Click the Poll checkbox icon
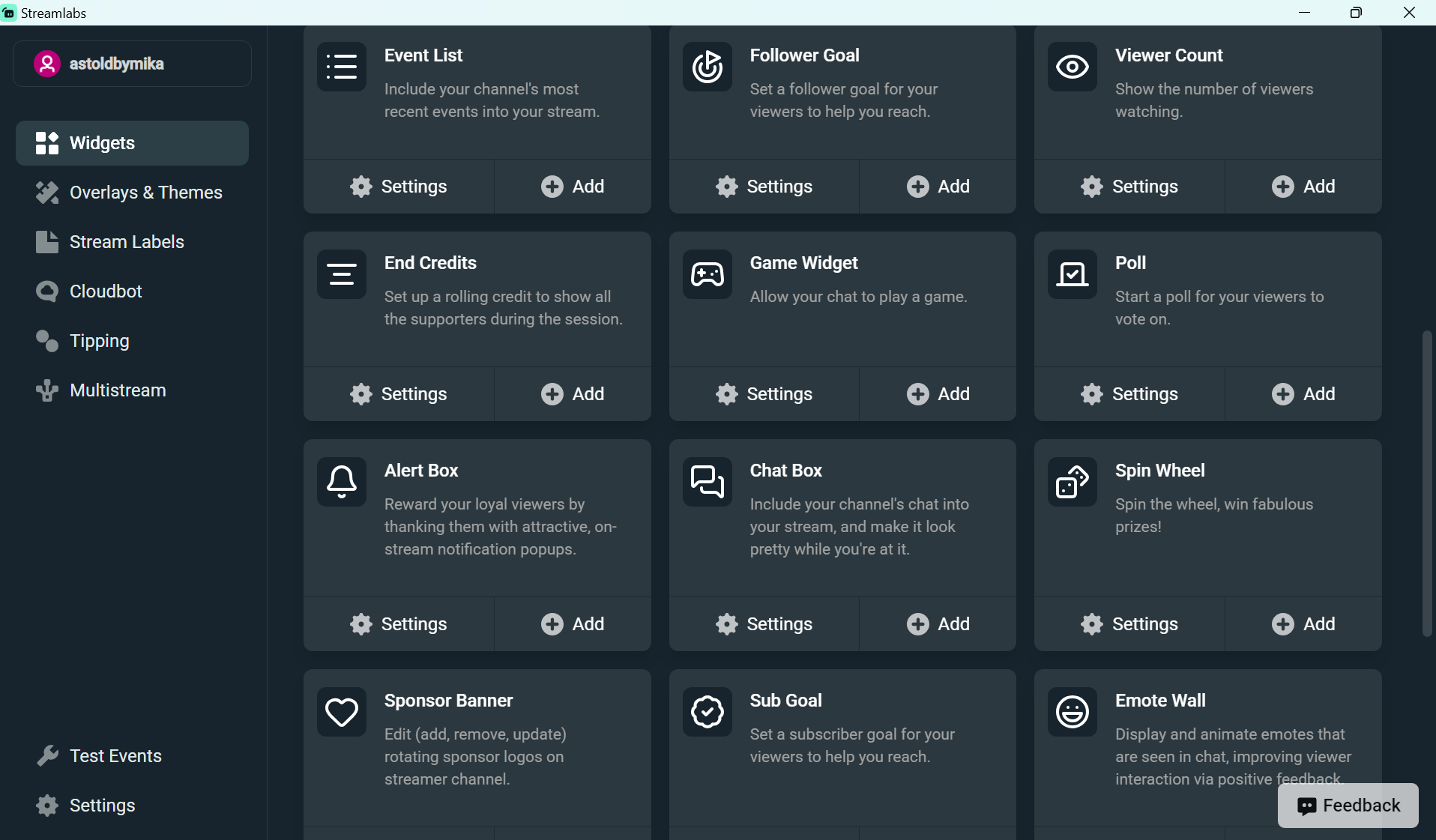The image size is (1436, 840). tap(1072, 274)
